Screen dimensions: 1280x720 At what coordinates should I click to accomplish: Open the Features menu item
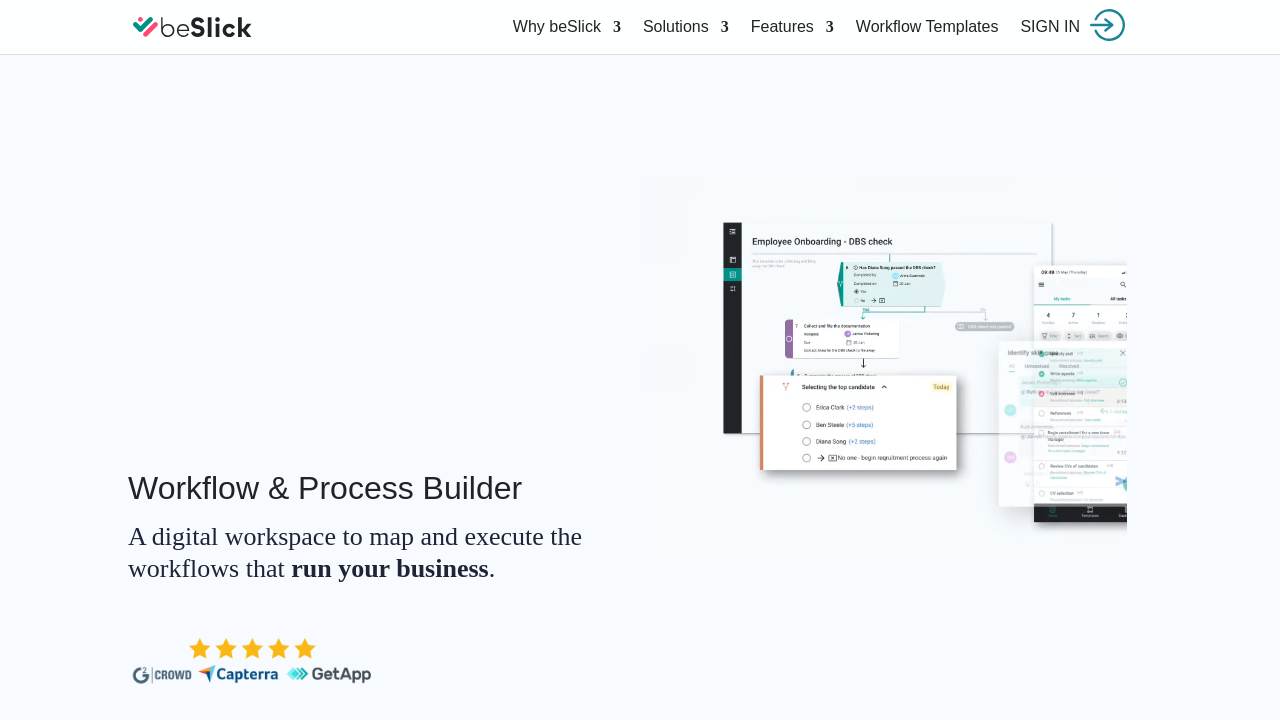(x=782, y=27)
